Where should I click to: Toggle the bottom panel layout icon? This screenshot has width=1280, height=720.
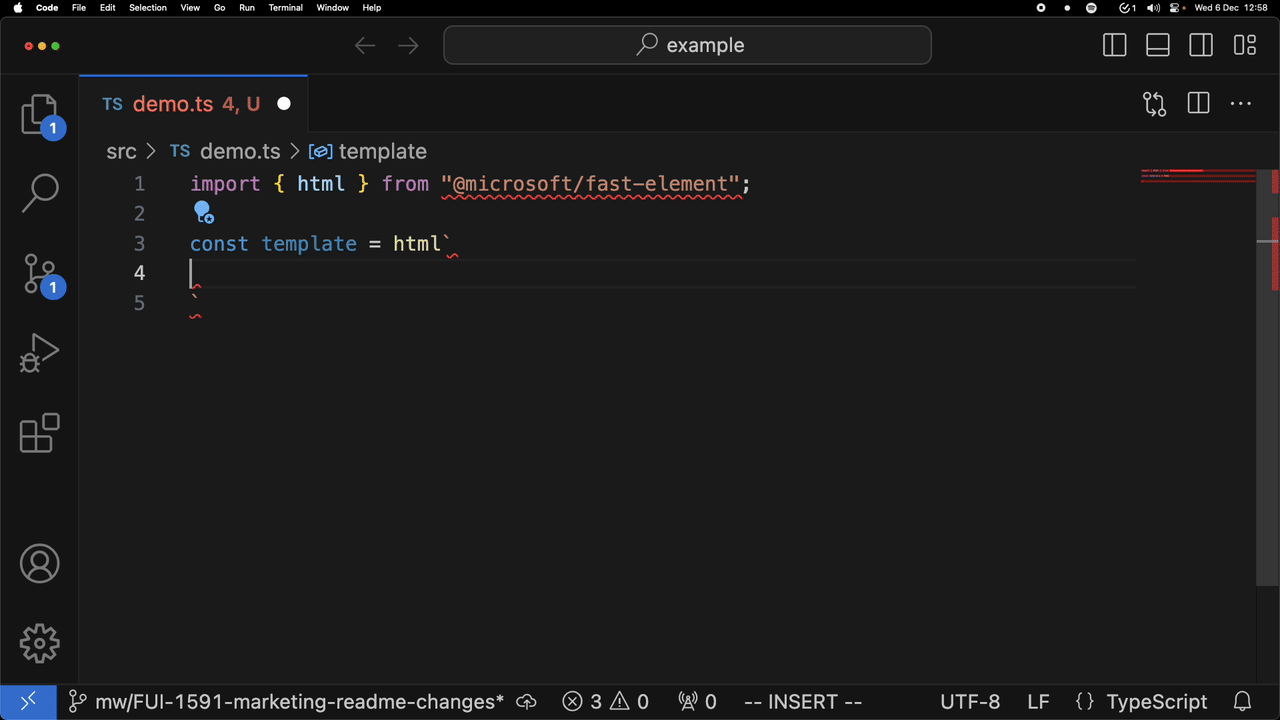coord(1158,45)
